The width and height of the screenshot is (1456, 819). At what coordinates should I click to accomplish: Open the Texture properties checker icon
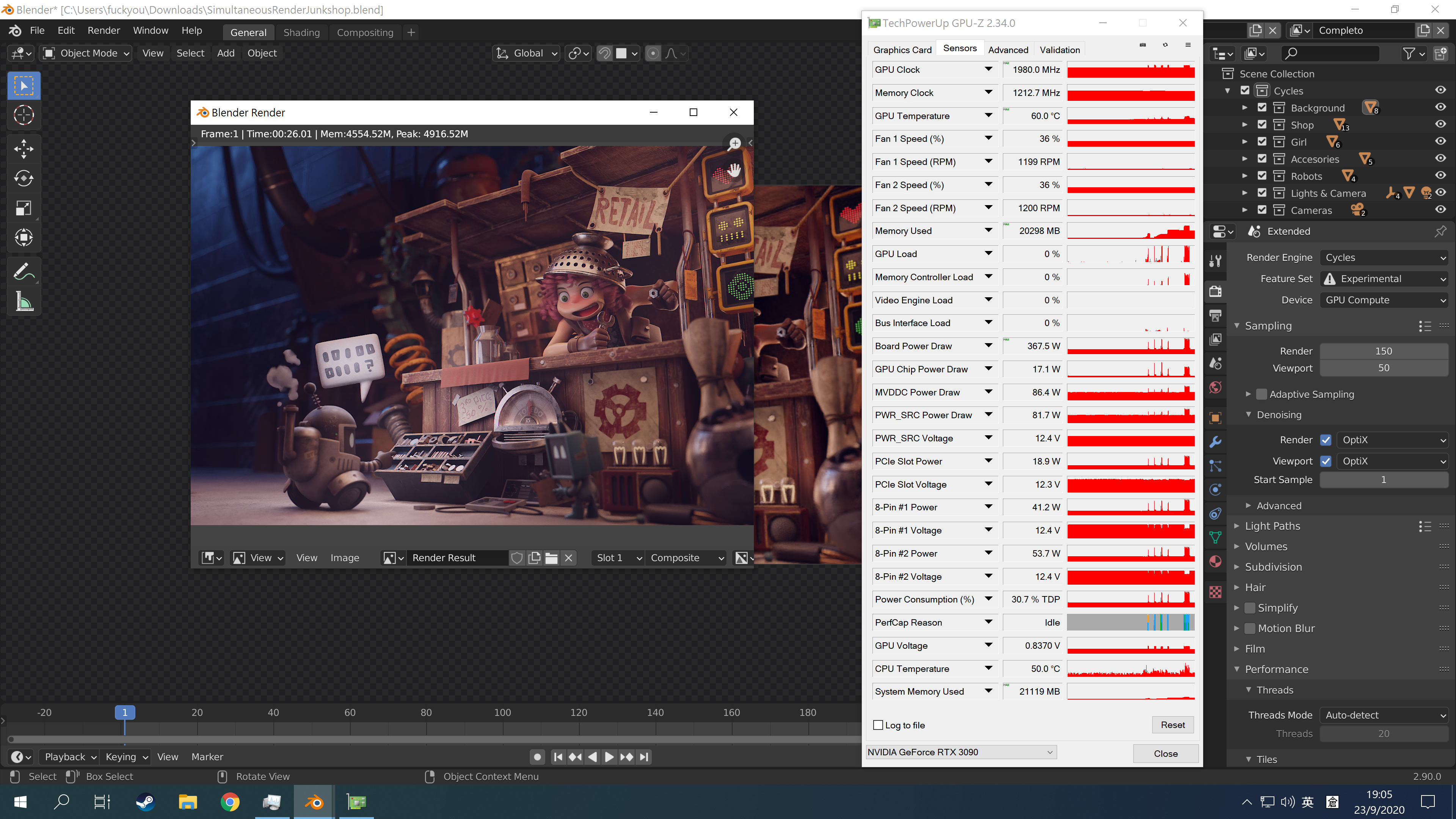(1215, 592)
